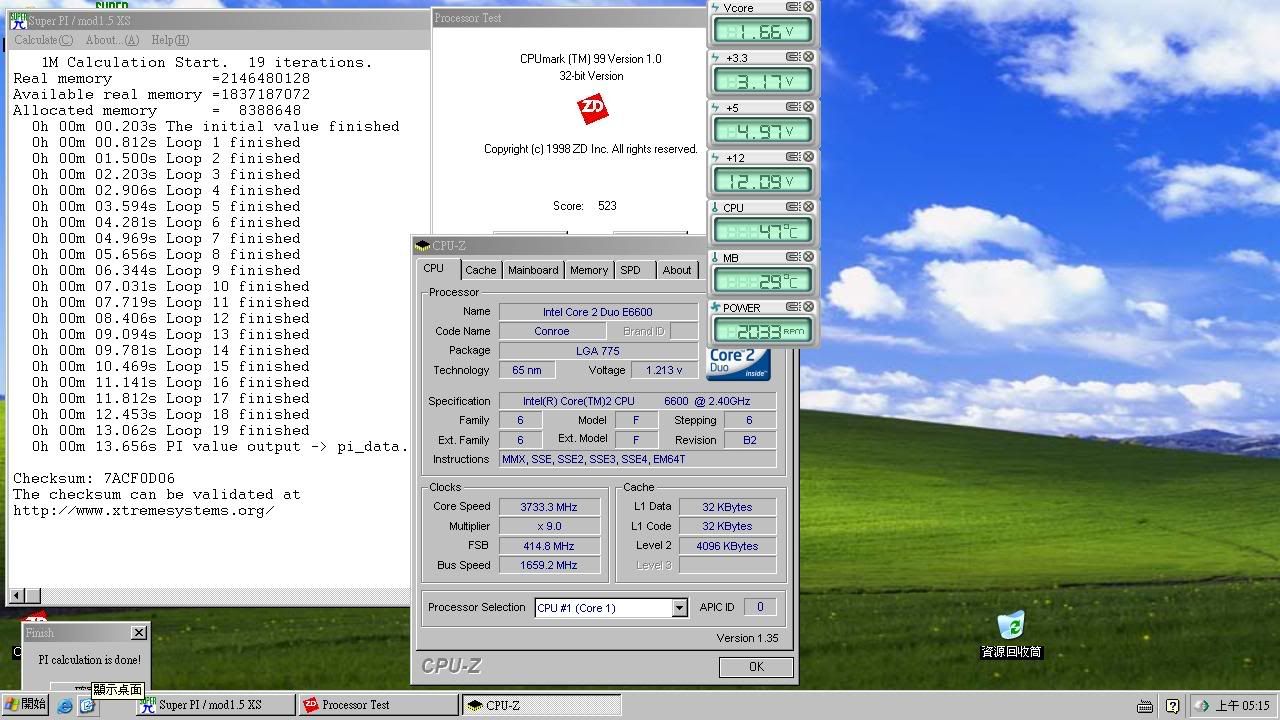Image resolution: width=1280 pixels, height=720 pixels.
Task: Close the CPU temperature widget
Action: pyautogui.click(x=808, y=207)
